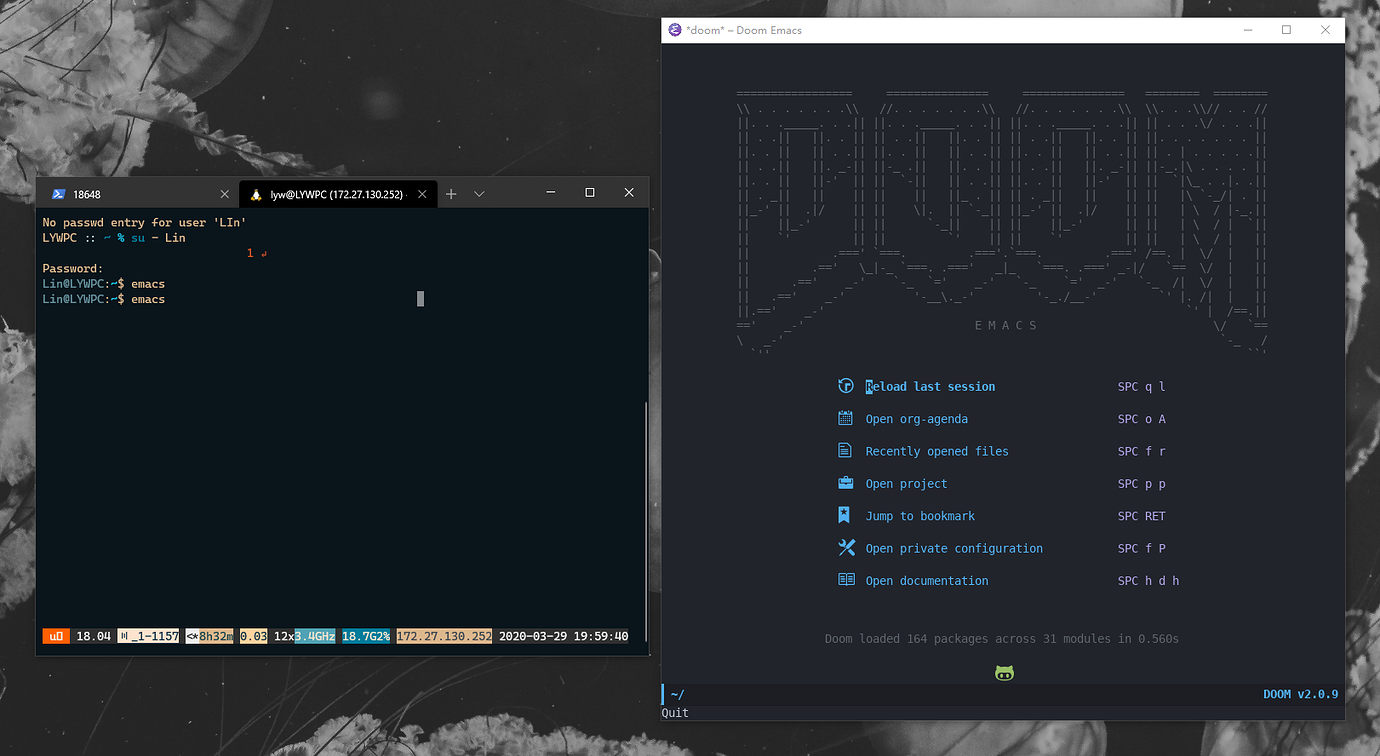The width and height of the screenshot is (1380, 756).
Task: Maximize the Windows Terminal window
Action: (590, 192)
